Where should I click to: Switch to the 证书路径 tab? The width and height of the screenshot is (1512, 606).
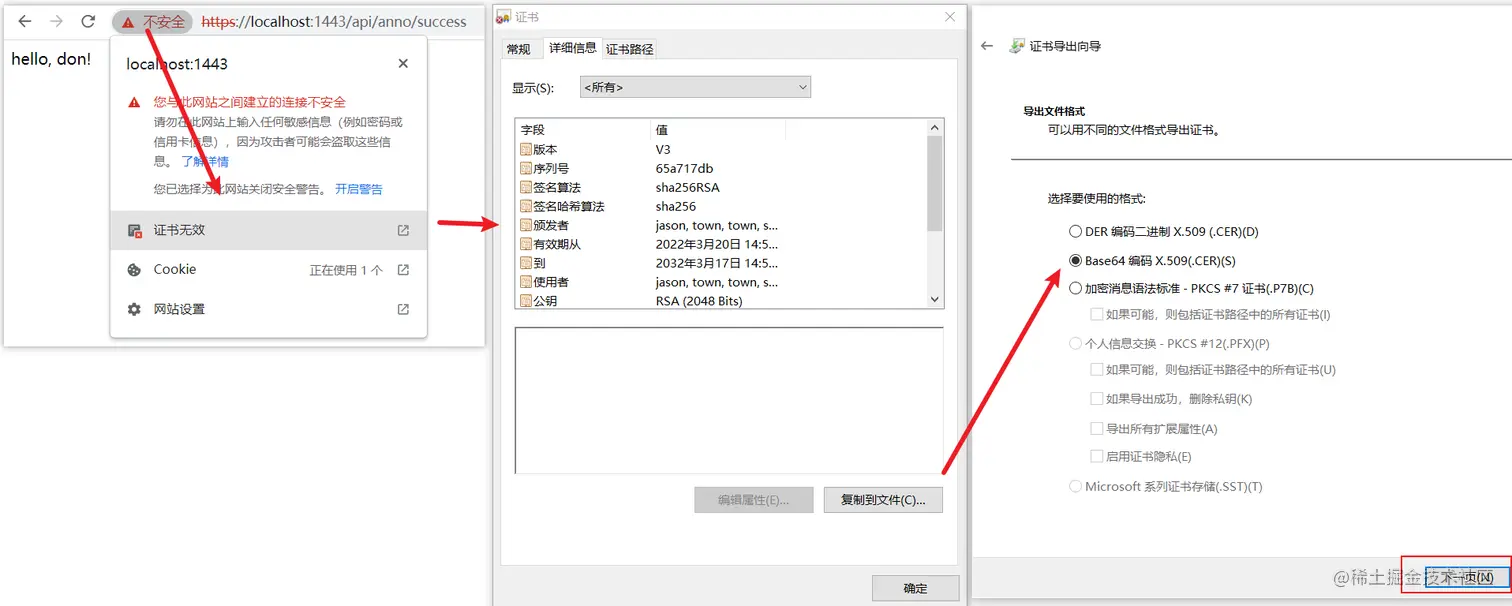pos(630,49)
